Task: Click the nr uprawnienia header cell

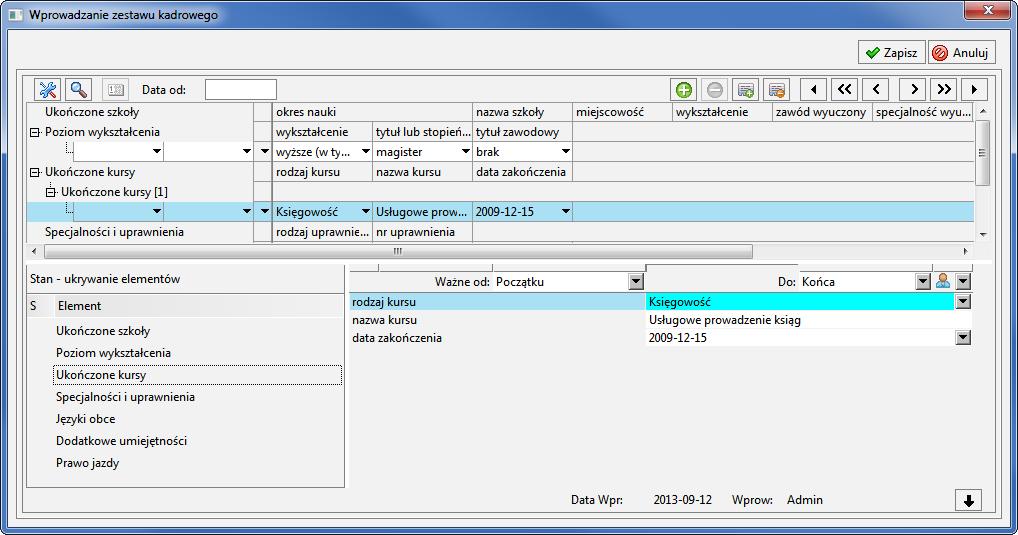Action: tap(422, 232)
